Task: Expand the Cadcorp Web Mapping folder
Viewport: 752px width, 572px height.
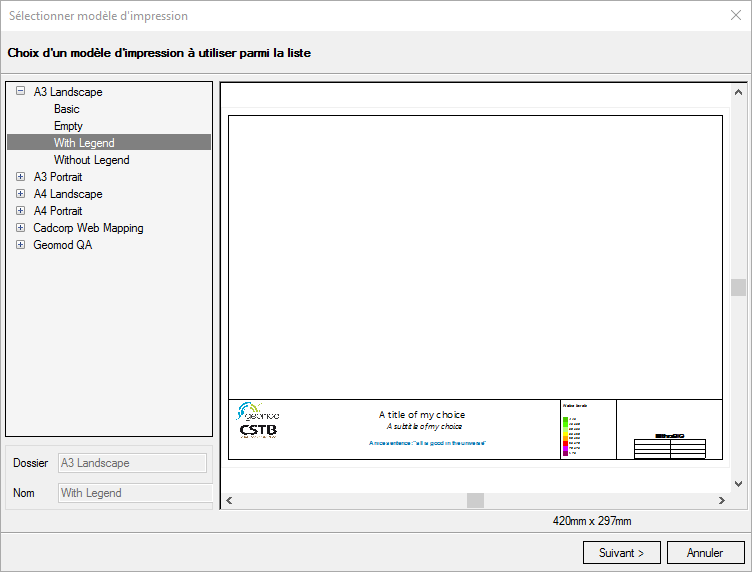Action: pyautogui.click(x=20, y=228)
